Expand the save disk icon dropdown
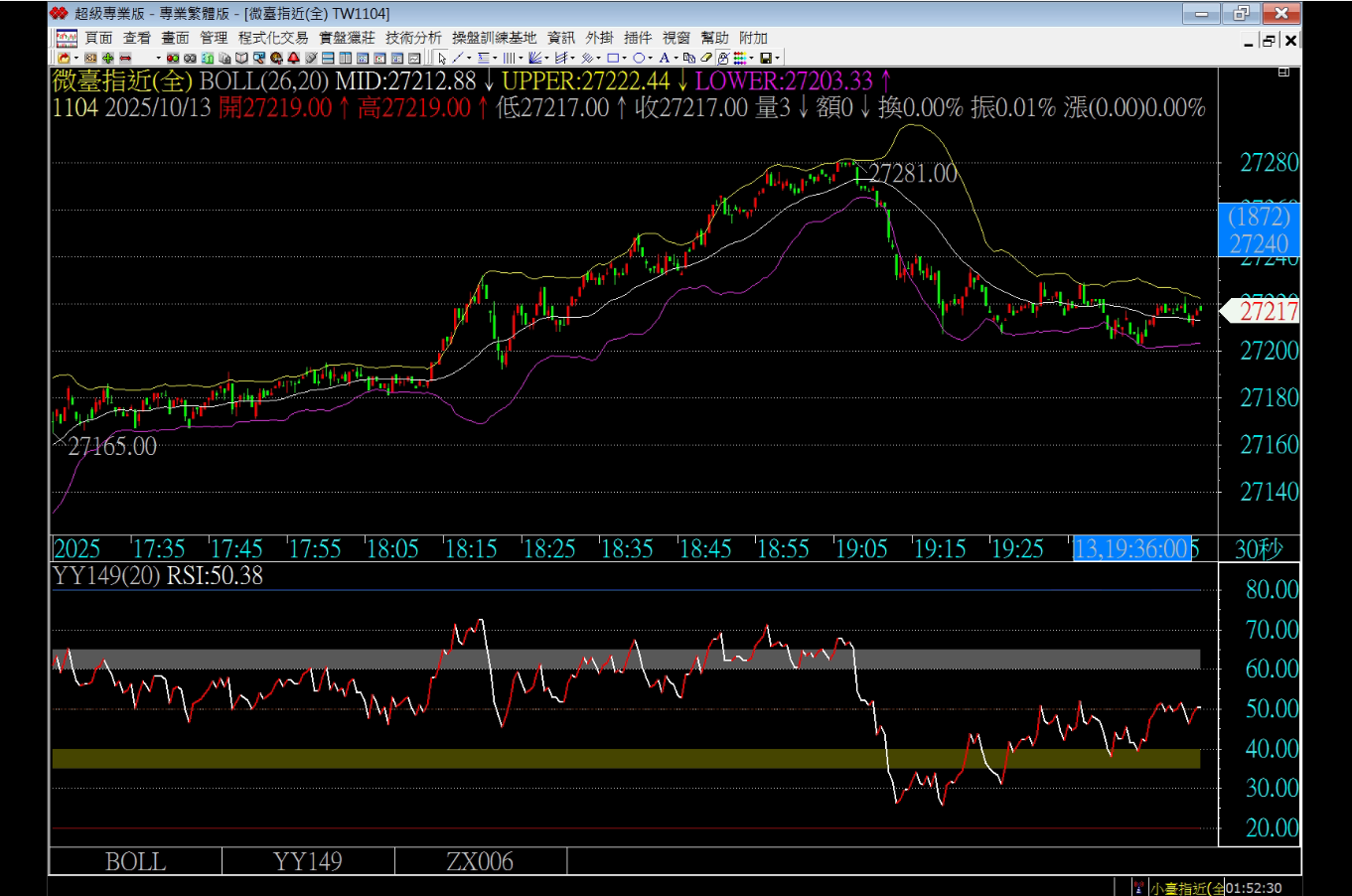The width and height of the screenshot is (1352, 896). (x=777, y=58)
